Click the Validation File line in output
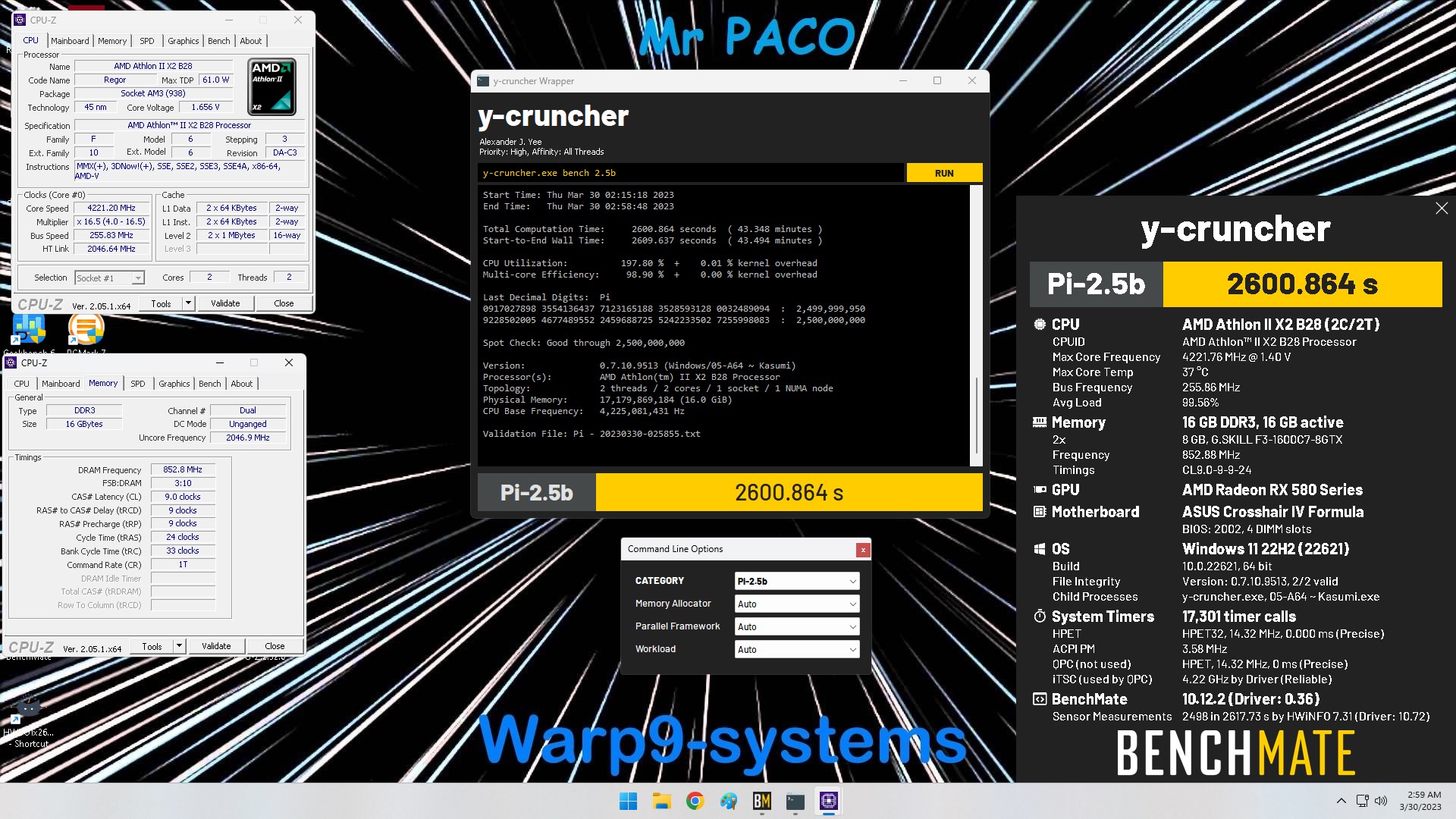The image size is (1456, 819). click(591, 434)
